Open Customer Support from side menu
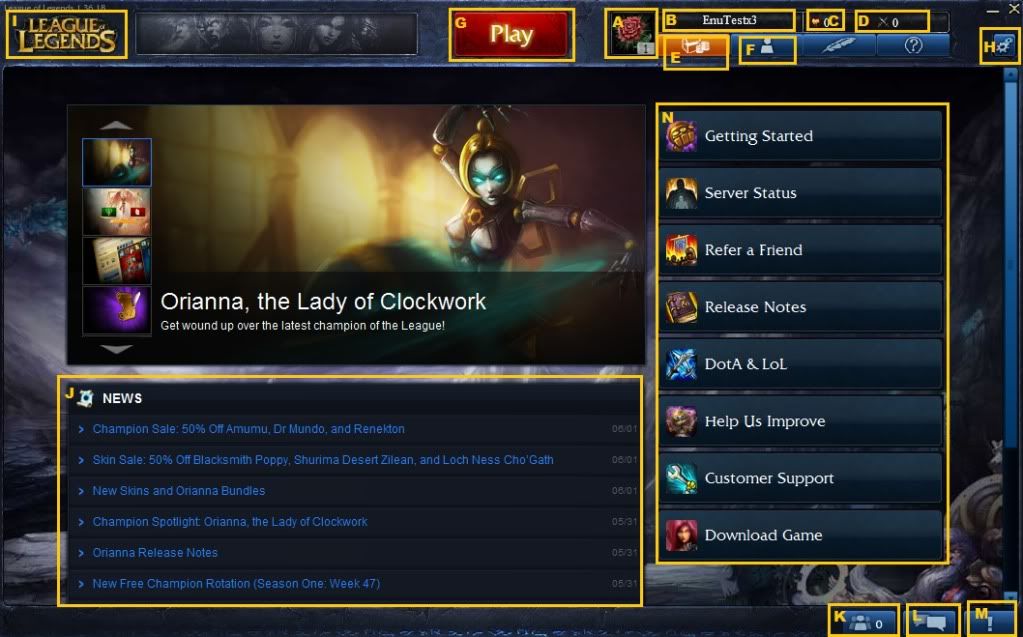 800,478
